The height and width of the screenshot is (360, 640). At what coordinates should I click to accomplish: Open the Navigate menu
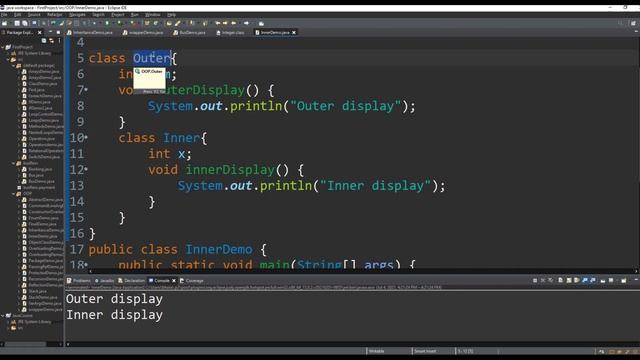tap(77, 15)
